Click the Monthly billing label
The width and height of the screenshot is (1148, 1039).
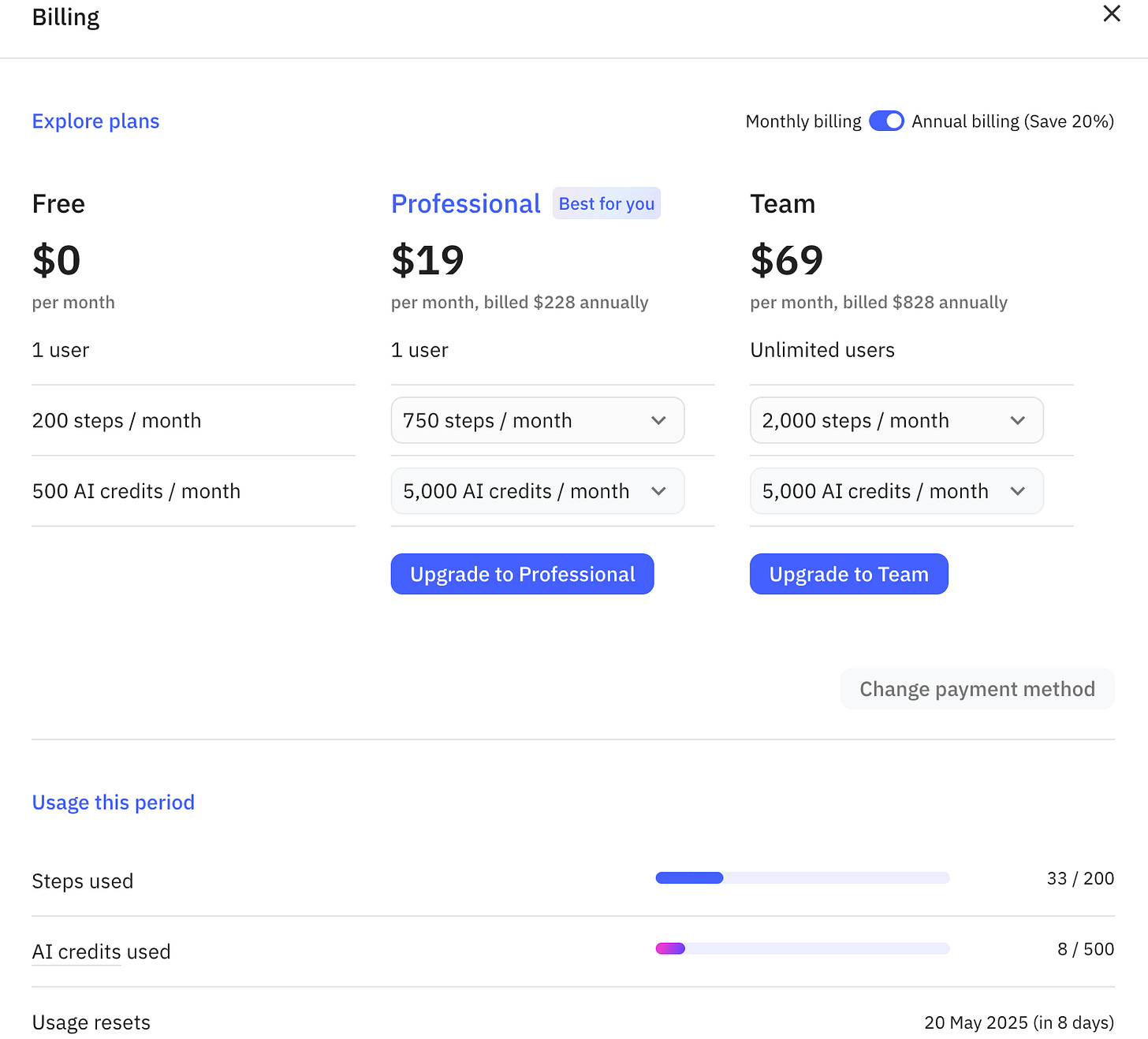[803, 121]
